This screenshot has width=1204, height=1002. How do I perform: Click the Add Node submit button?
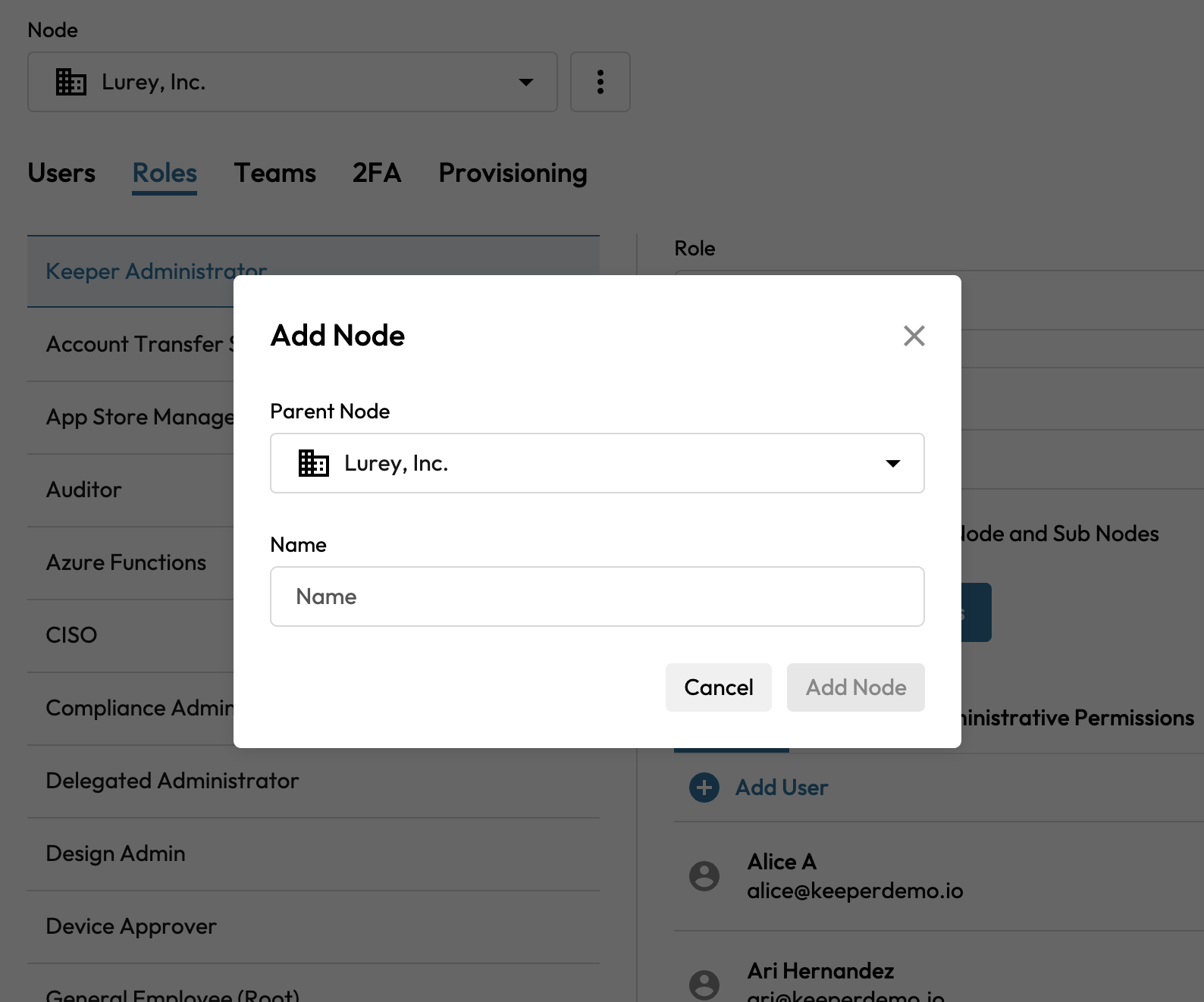pos(855,687)
